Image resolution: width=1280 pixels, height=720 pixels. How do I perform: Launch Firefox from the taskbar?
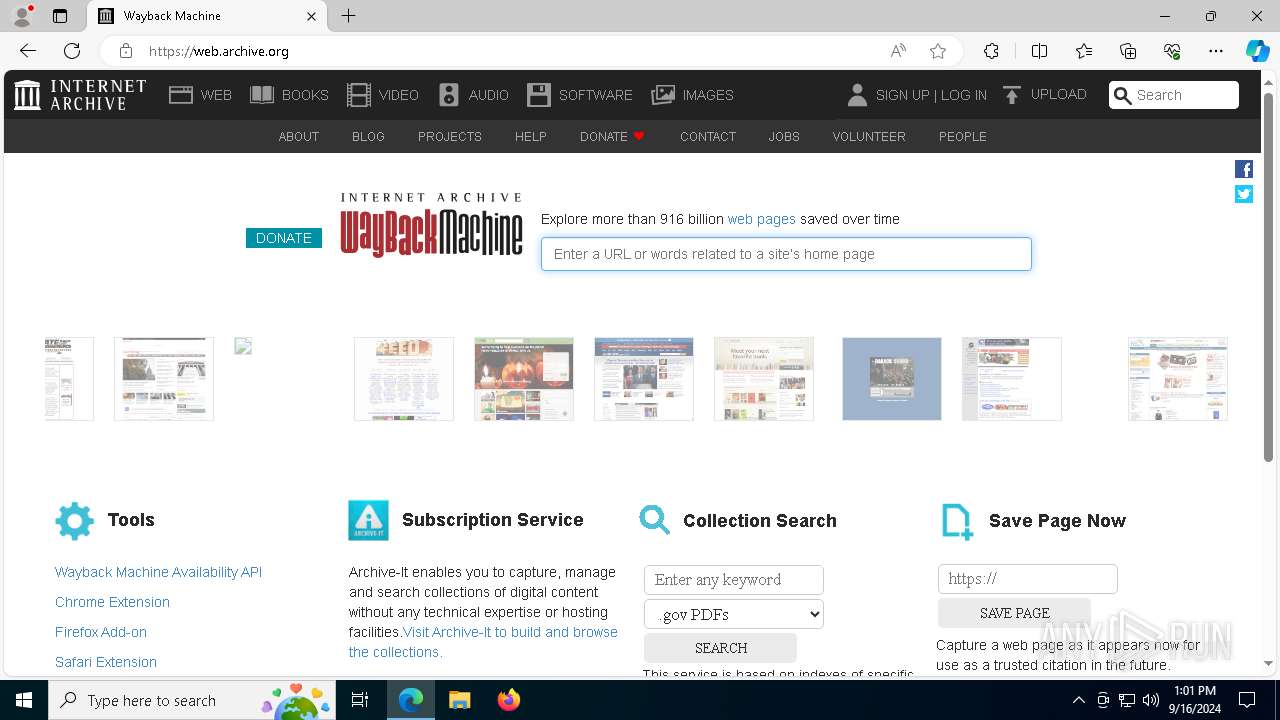[508, 700]
